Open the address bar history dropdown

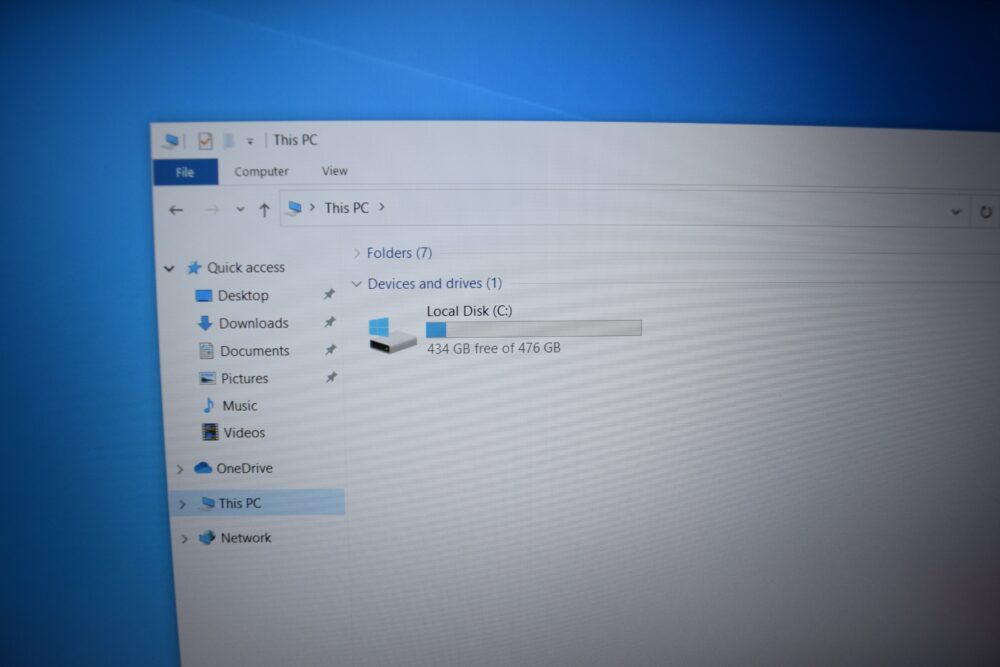pyautogui.click(x=955, y=212)
